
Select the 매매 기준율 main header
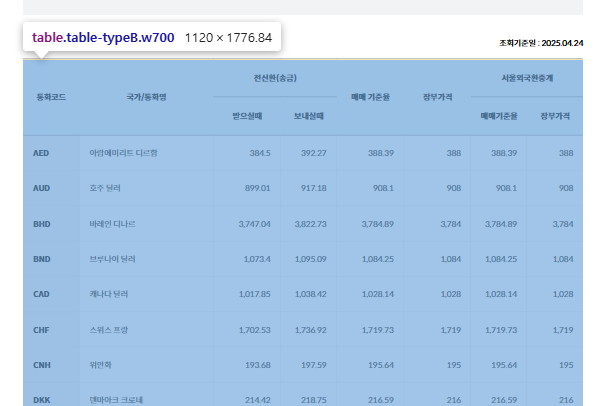[x=370, y=97]
